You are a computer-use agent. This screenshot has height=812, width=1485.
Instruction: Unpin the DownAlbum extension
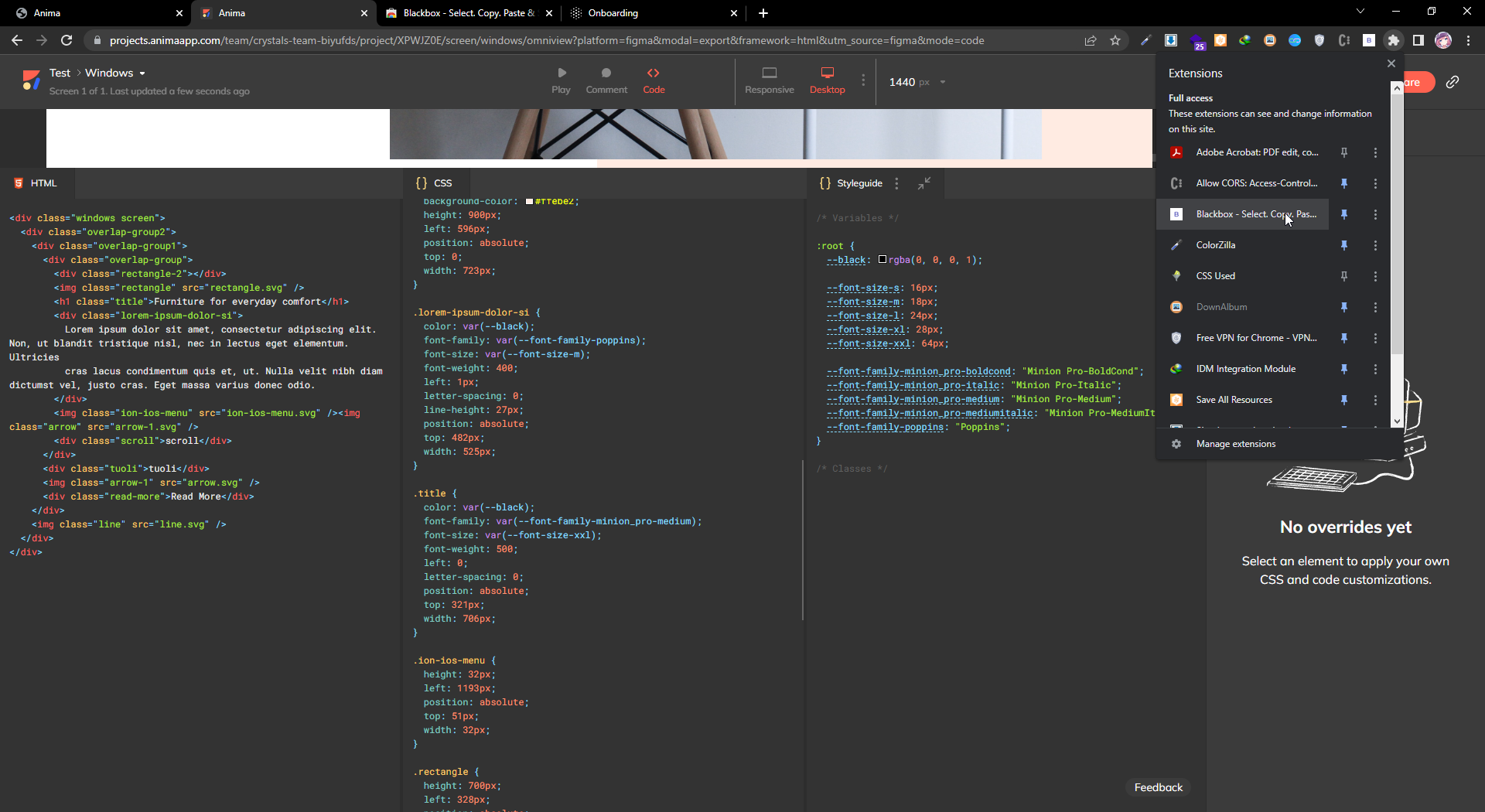click(1344, 307)
